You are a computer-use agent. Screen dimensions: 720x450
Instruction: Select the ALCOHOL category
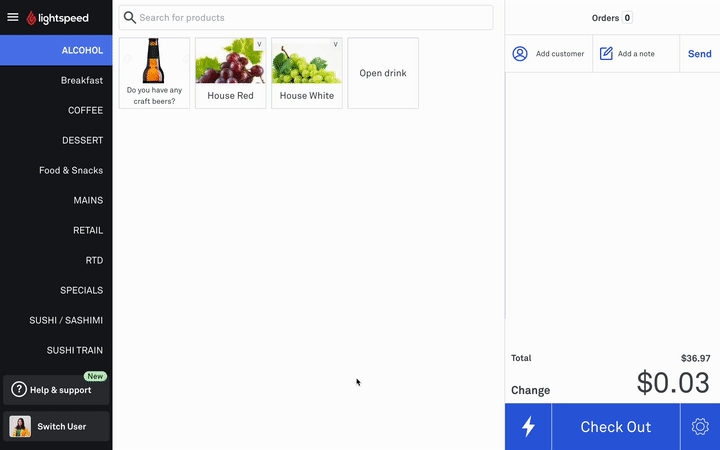click(x=56, y=50)
